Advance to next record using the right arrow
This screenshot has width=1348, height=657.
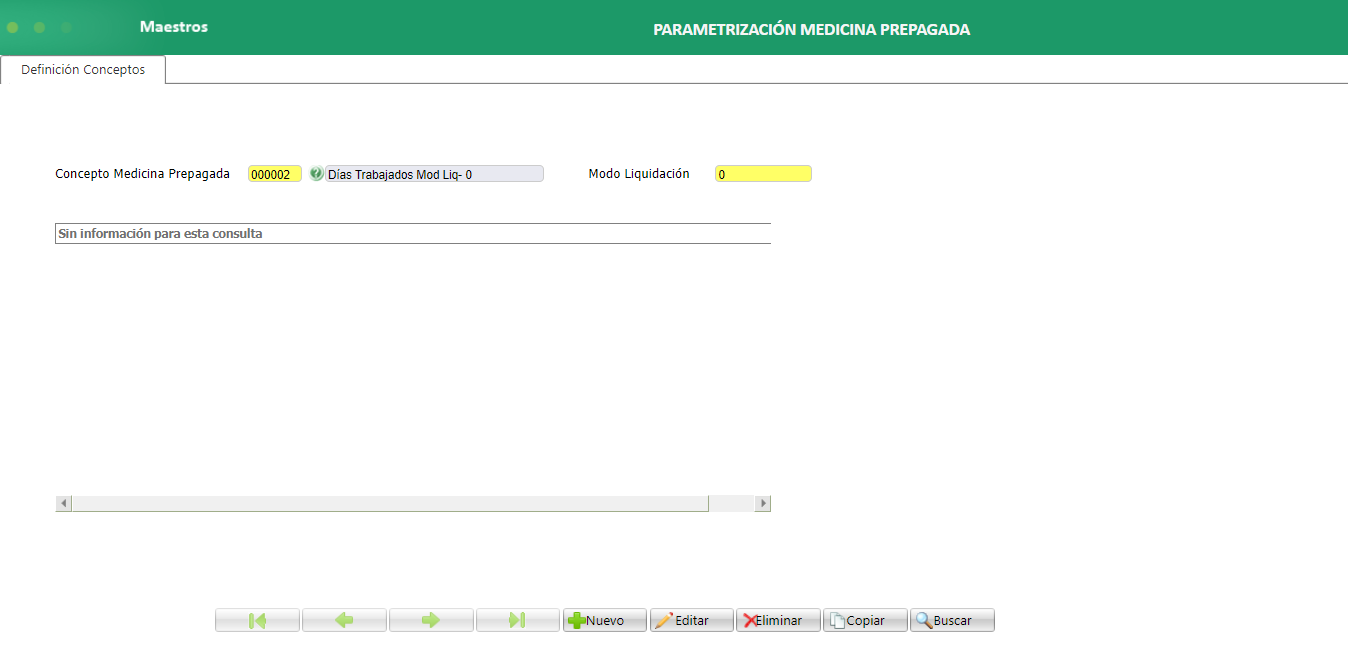tap(430, 620)
